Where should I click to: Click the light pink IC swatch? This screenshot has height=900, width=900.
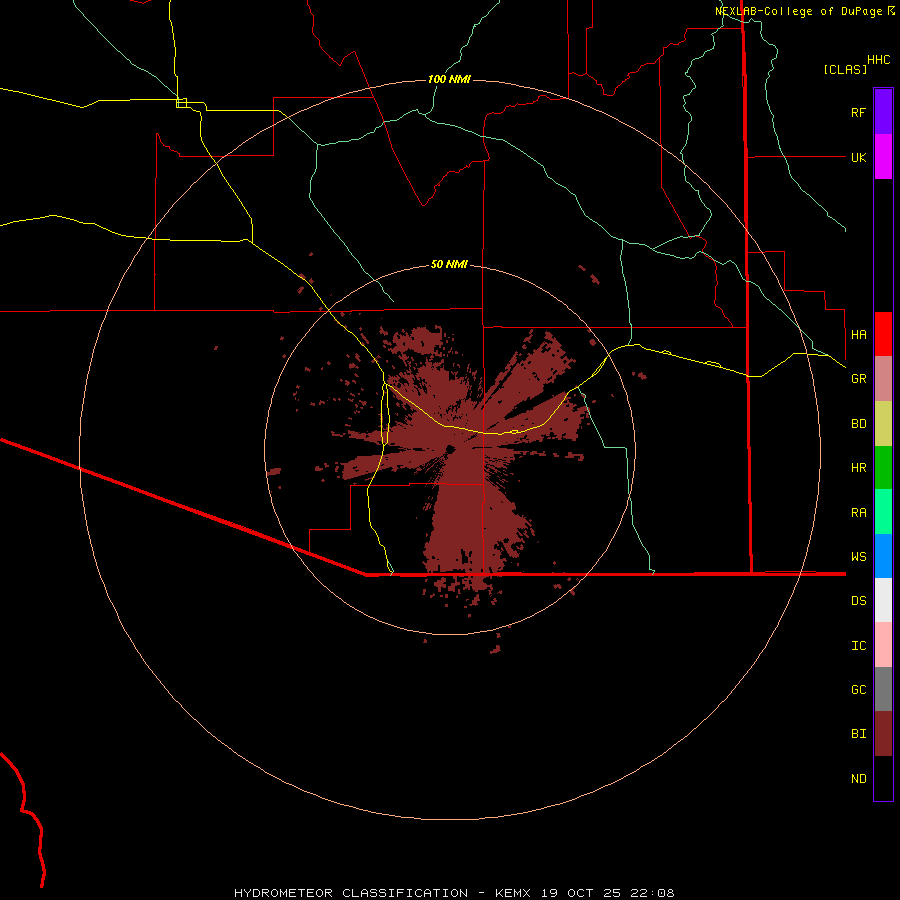(883, 645)
